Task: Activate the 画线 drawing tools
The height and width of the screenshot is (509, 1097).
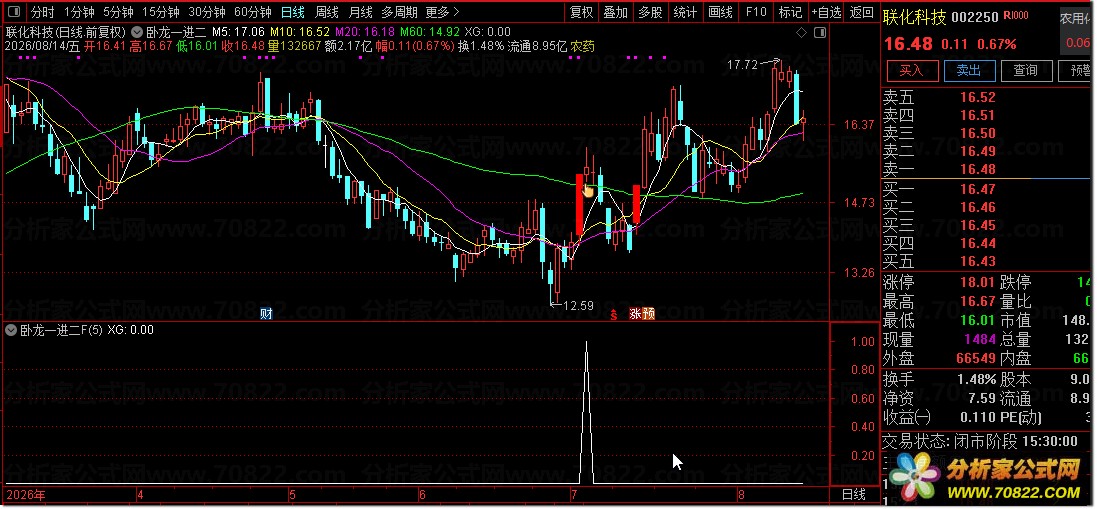Action: pos(720,12)
